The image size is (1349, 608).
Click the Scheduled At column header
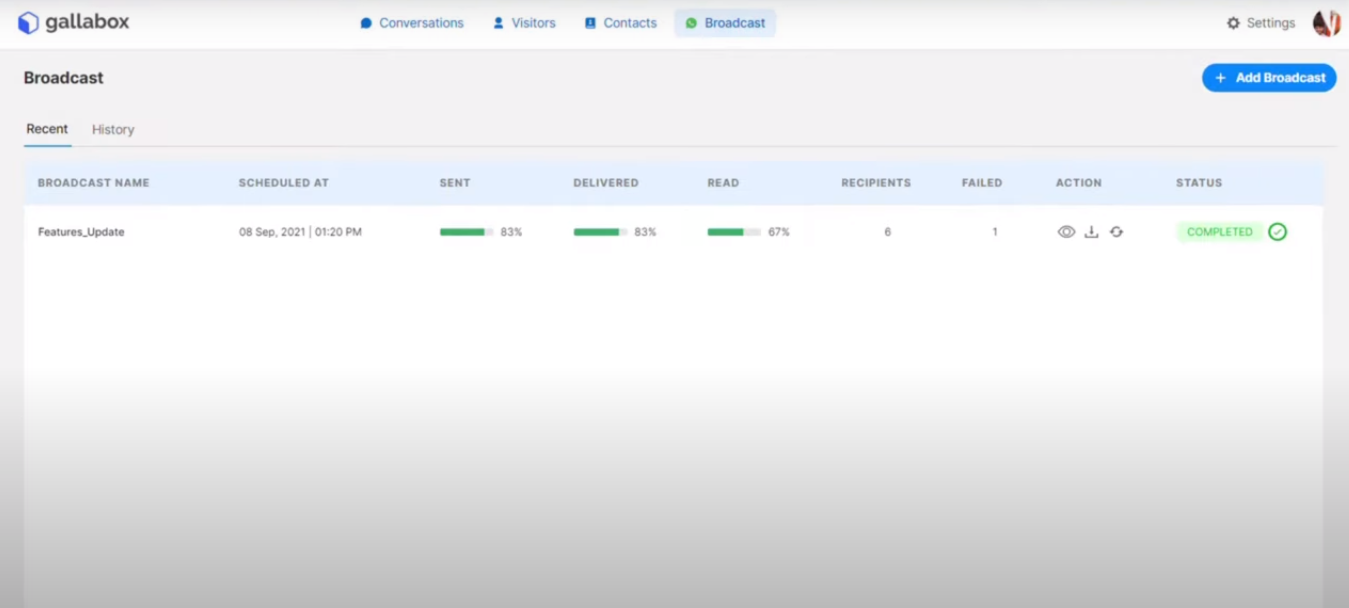(284, 183)
